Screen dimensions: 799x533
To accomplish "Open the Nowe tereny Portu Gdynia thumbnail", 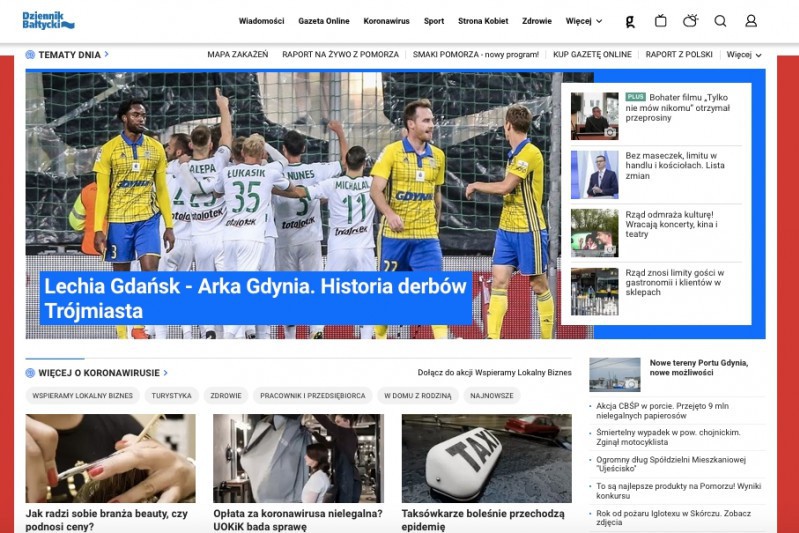I will point(614,374).
